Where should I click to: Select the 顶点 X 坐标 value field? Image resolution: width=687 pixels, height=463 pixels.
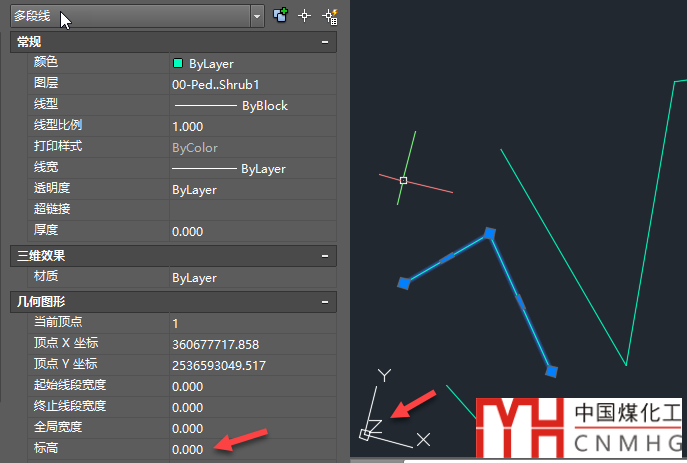click(252, 344)
